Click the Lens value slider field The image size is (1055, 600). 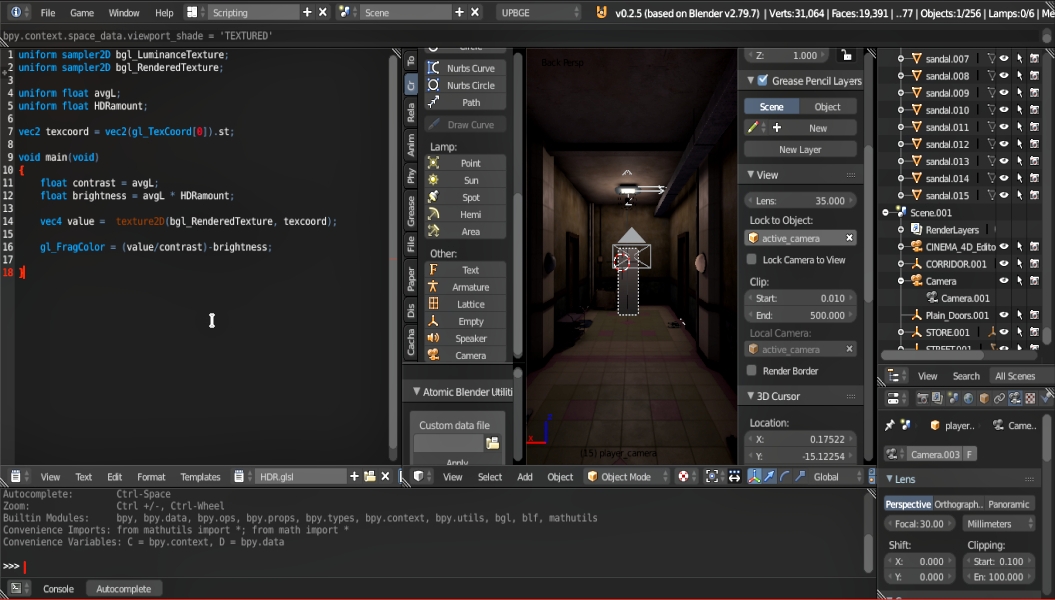tap(801, 200)
